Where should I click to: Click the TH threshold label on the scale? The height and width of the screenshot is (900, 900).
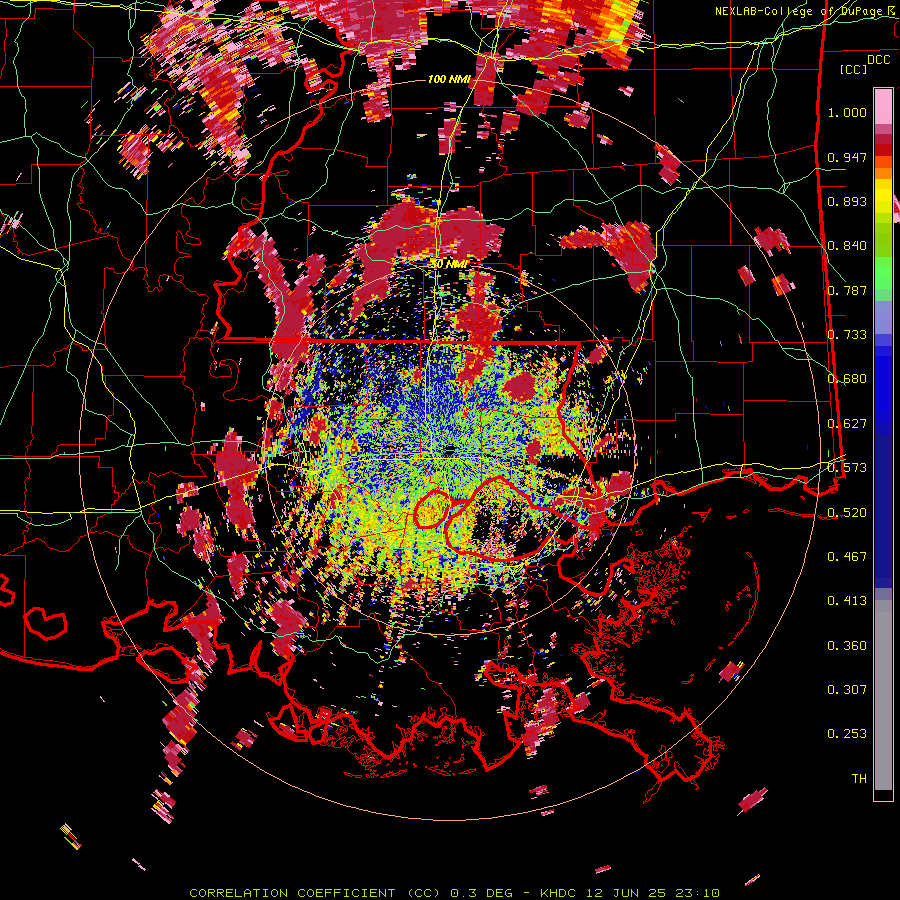point(859,779)
